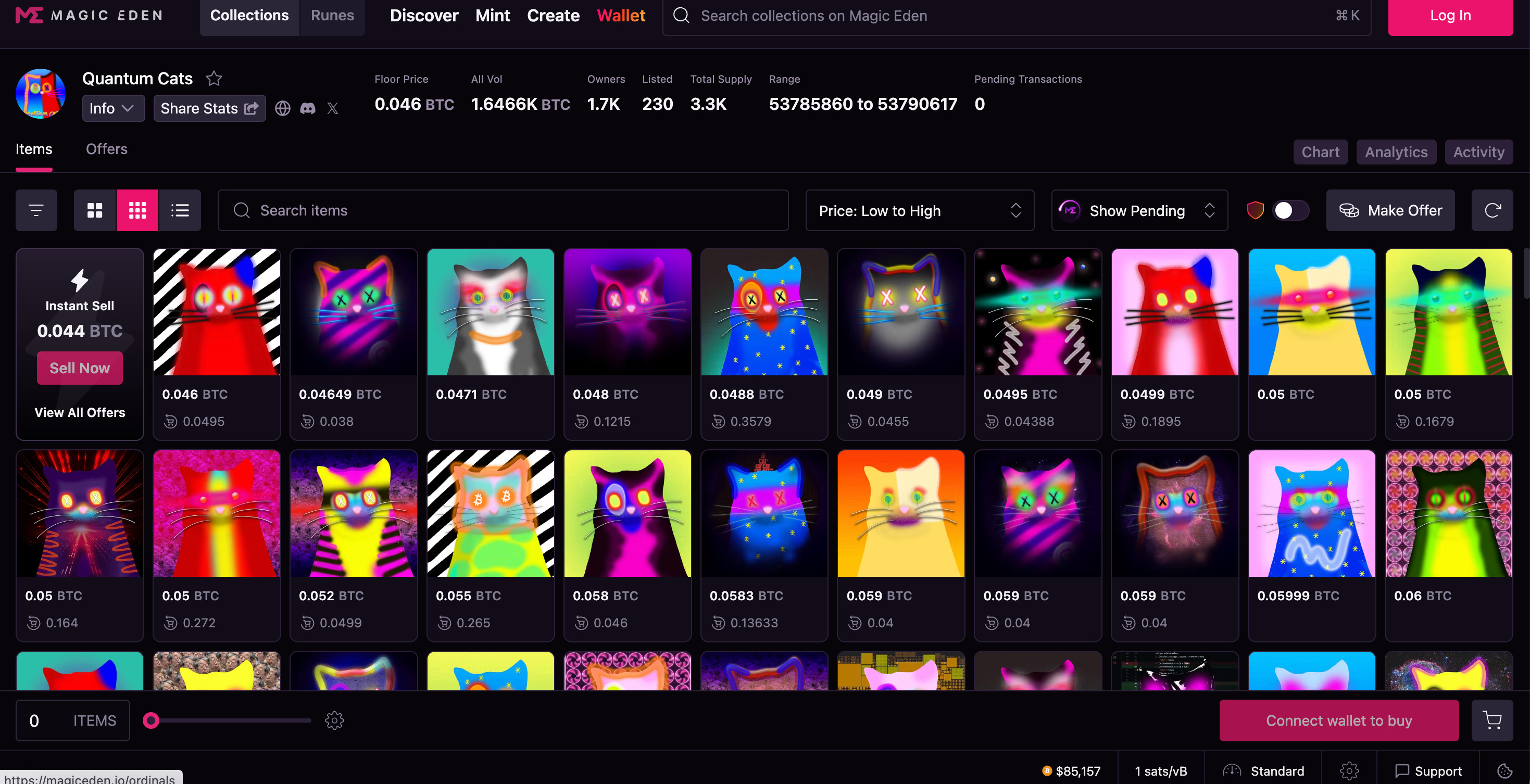1530x784 pixels.
Task: Open the Activity view
Action: (1478, 152)
